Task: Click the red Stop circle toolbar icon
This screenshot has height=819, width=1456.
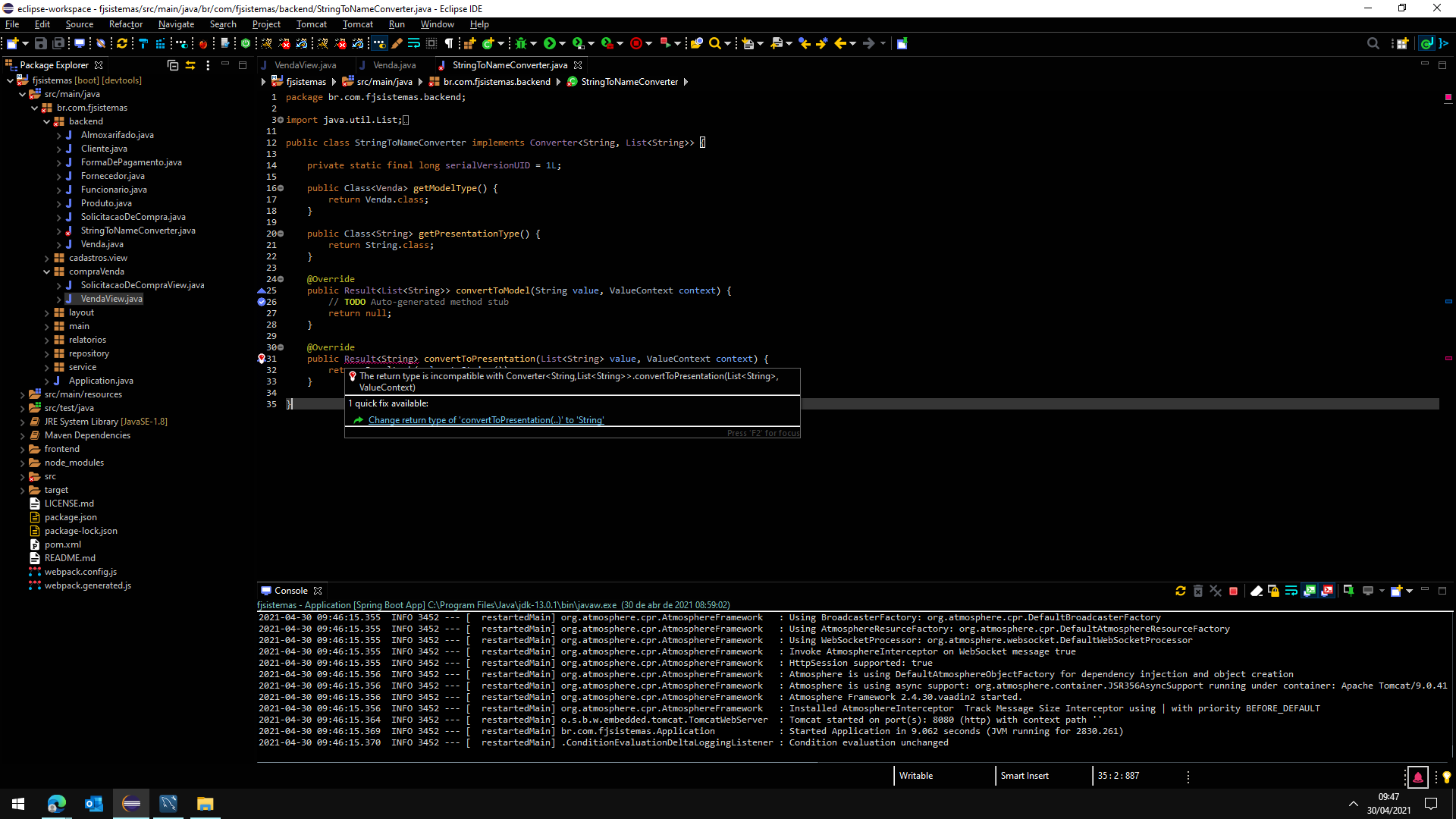Action: pos(636,44)
